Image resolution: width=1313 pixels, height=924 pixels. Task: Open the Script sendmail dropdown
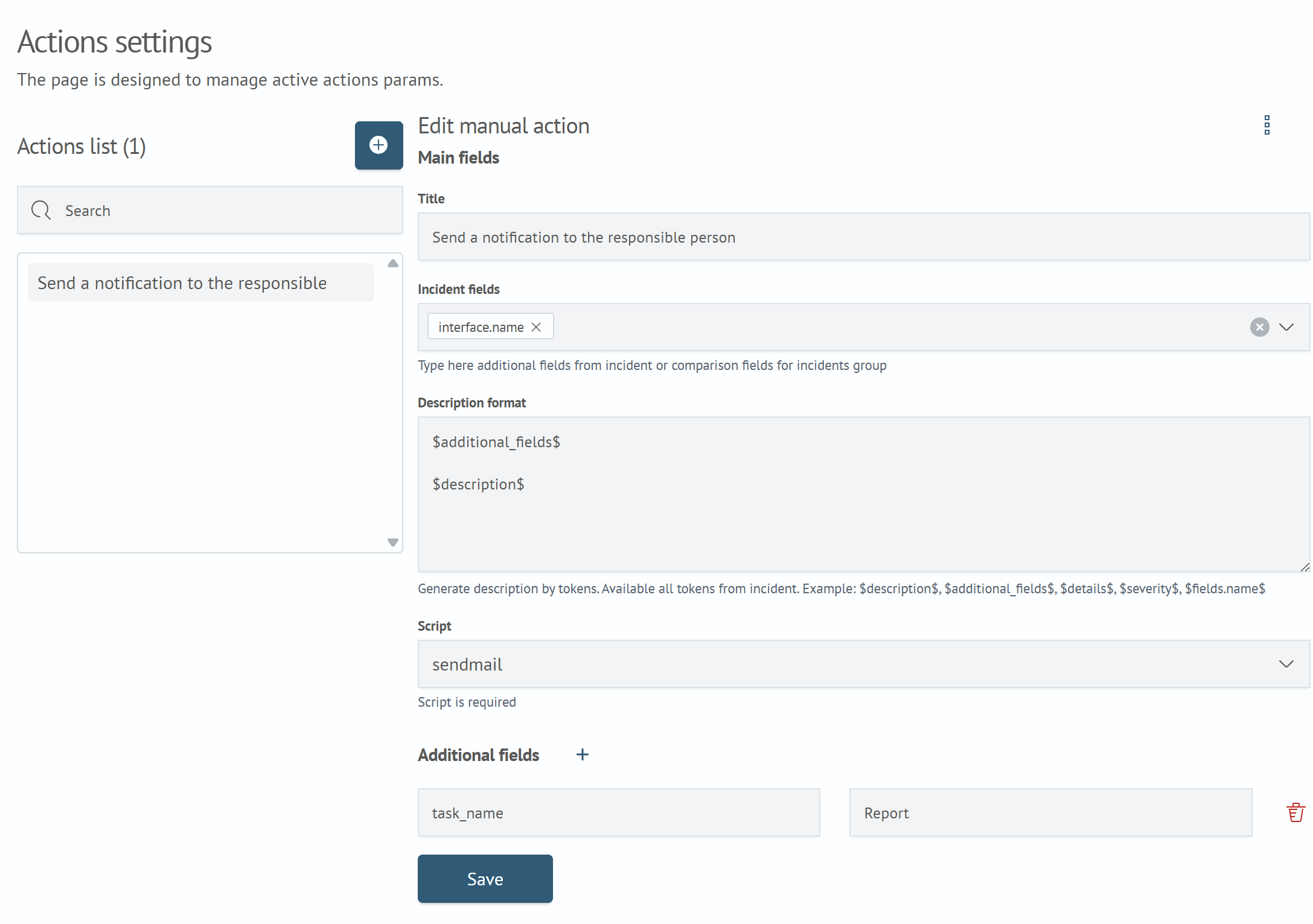(x=863, y=664)
